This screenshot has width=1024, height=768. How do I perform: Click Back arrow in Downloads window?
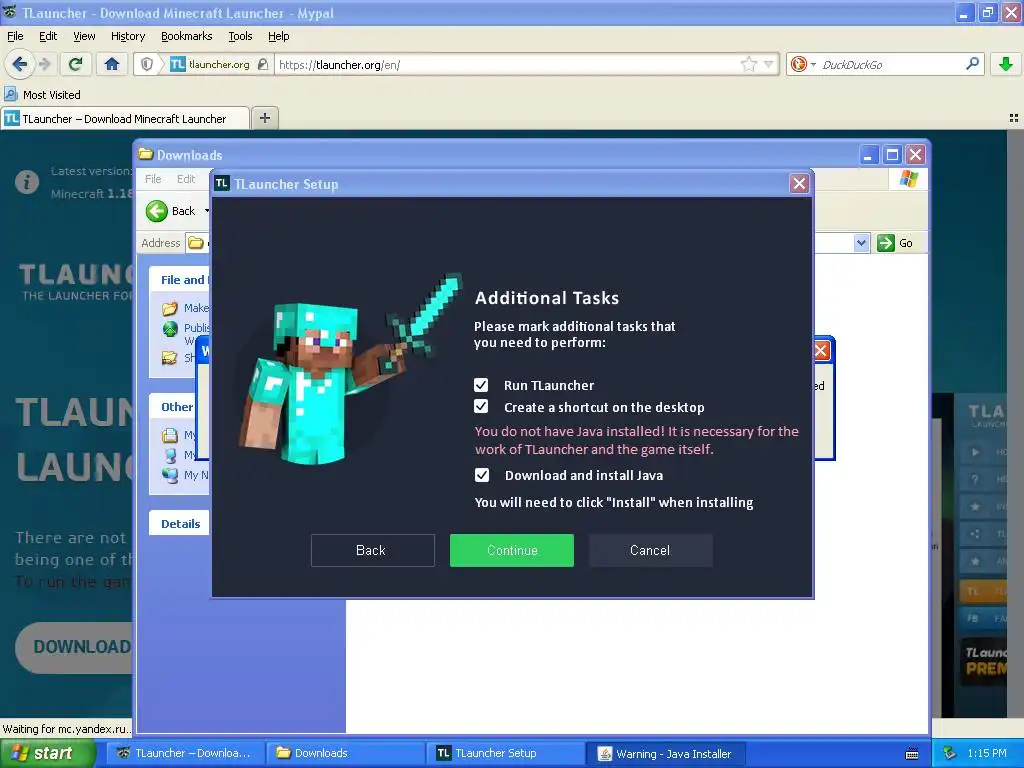click(x=157, y=211)
